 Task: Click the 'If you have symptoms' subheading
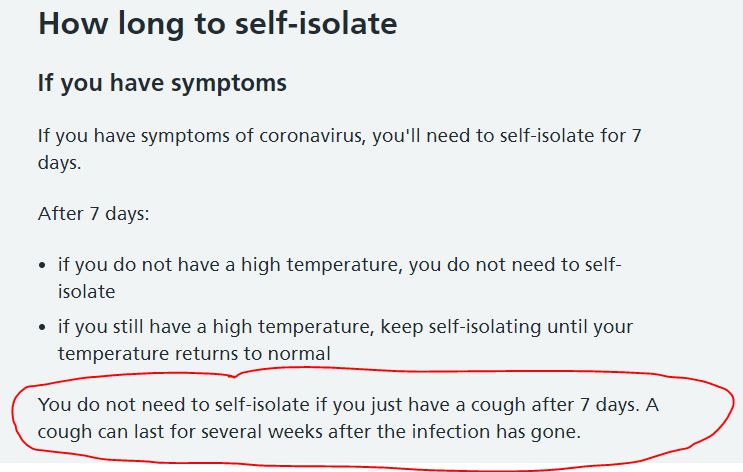tap(162, 83)
